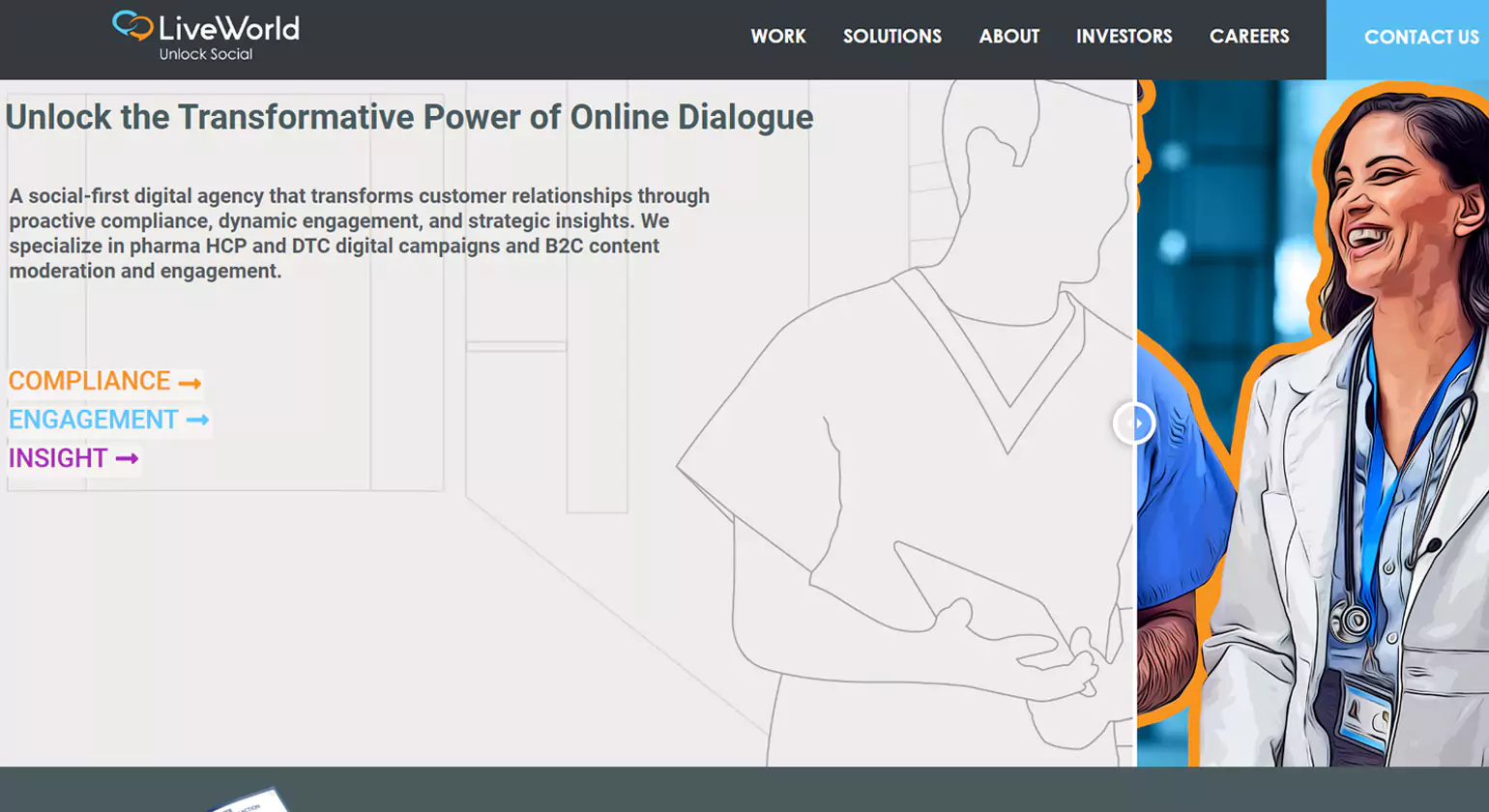Visit the CAREERS page
1489x812 pixels.
[1248, 37]
